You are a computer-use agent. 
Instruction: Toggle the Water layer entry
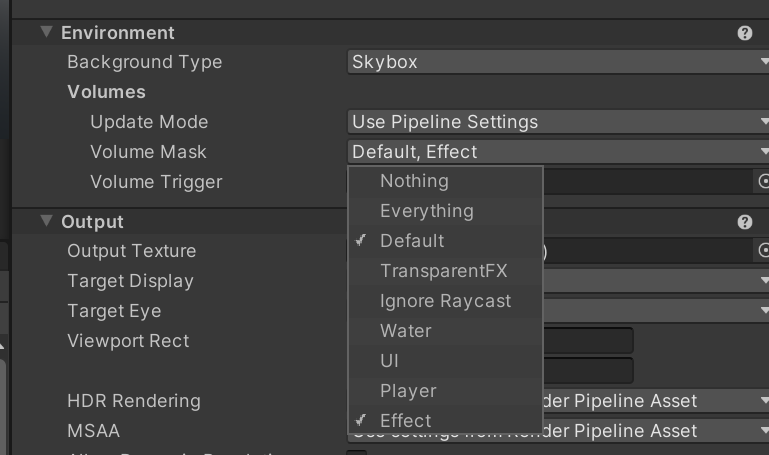[406, 331]
